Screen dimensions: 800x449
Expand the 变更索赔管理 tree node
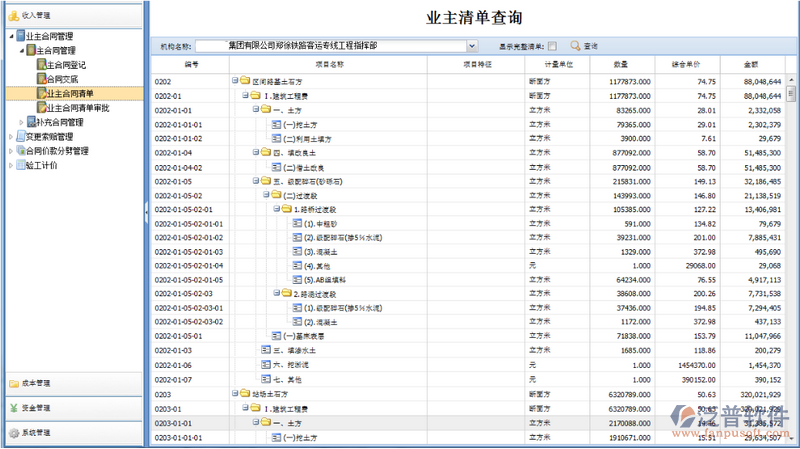click(11, 137)
